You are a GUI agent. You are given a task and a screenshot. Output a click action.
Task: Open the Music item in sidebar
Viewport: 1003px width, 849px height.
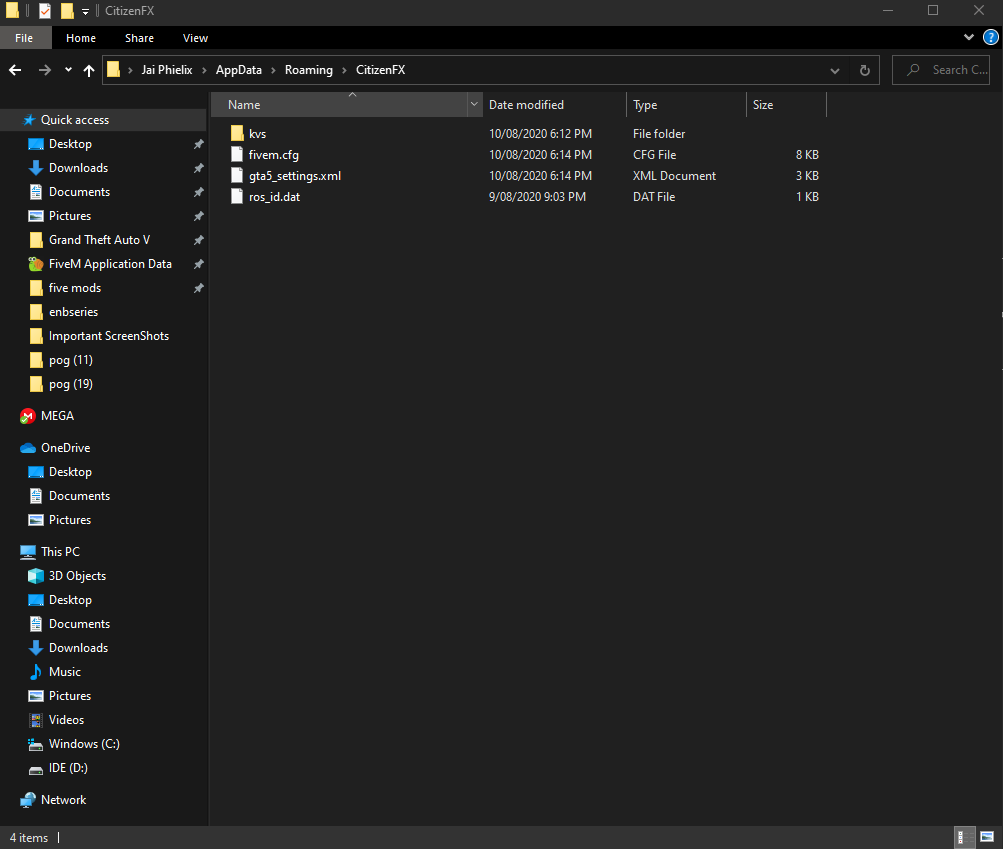(65, 672)
